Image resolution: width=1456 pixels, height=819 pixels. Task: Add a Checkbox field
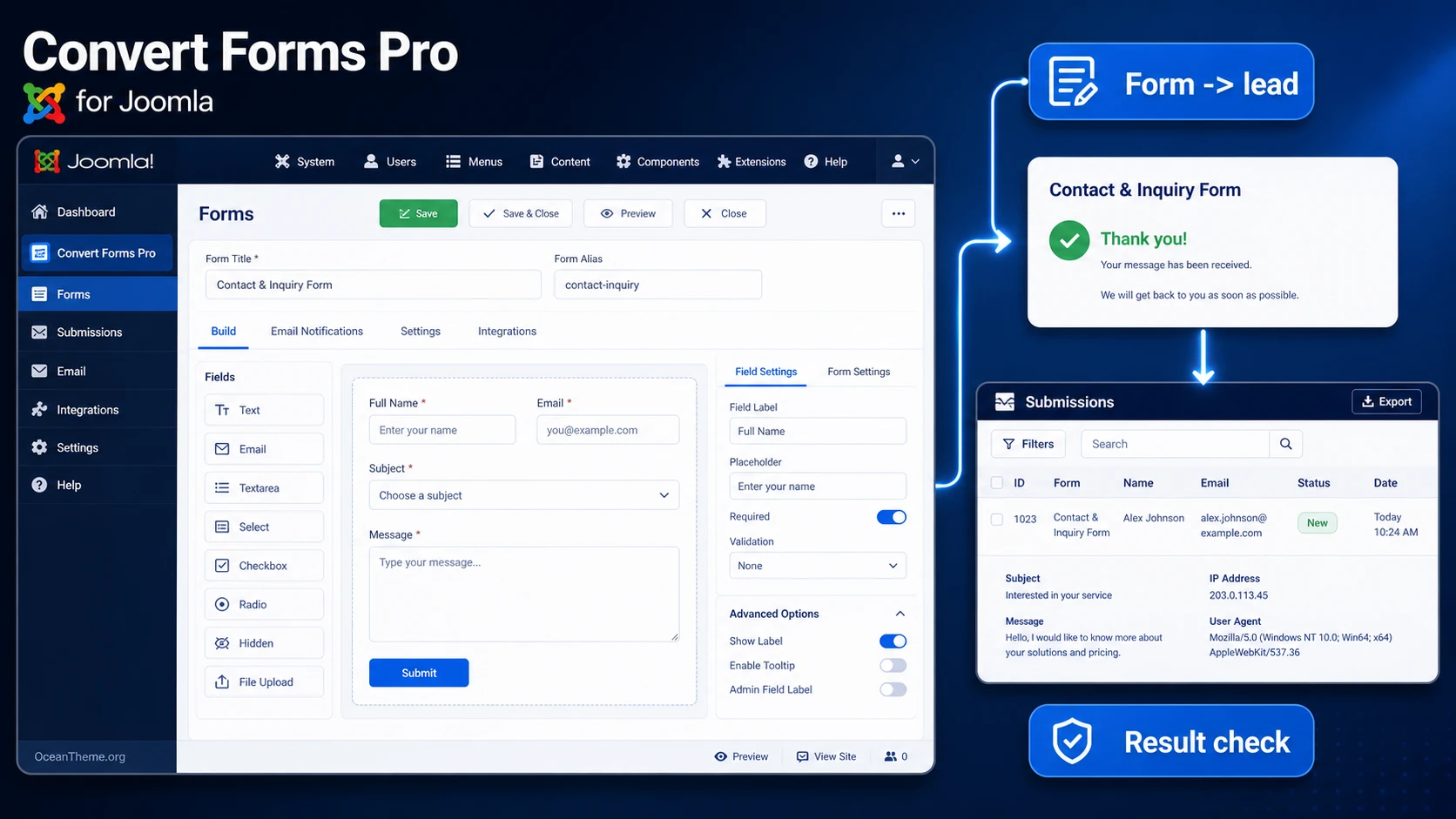pyautogui.click(x=264, y=566)
